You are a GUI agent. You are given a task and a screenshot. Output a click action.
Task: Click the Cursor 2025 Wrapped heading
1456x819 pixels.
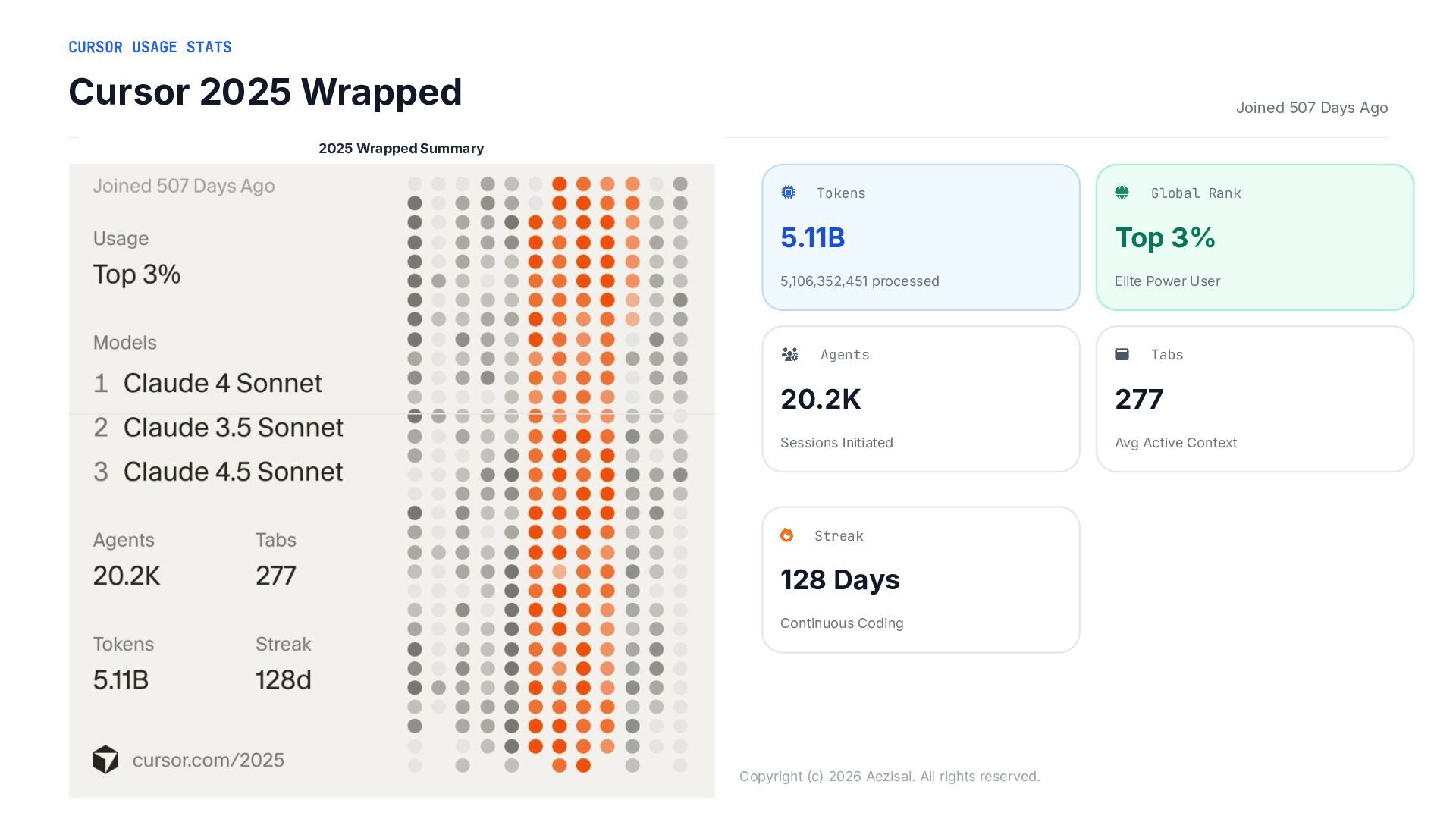(x=265, y=92)
